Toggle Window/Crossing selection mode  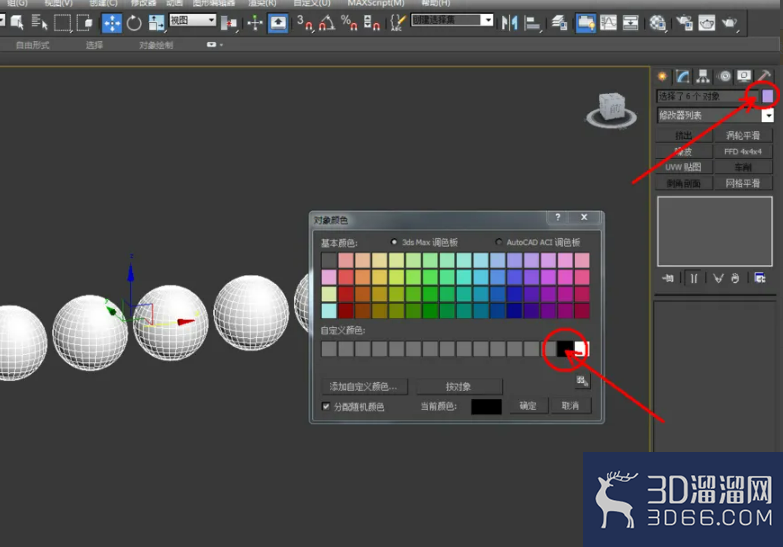84,23
